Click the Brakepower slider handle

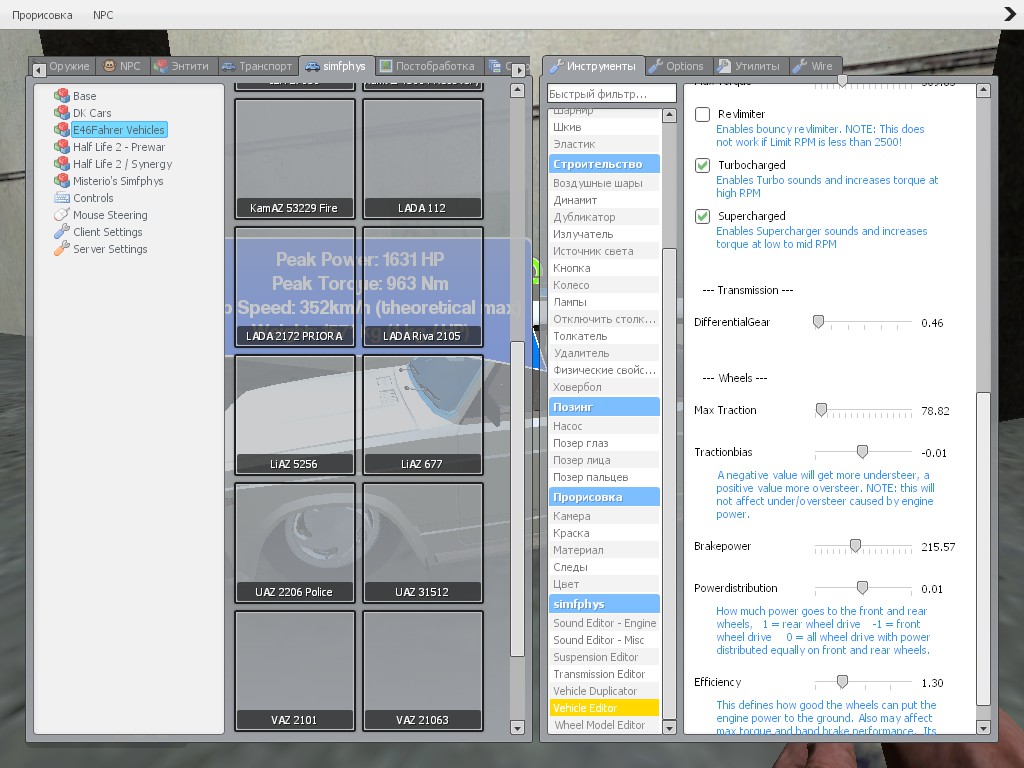point(855,546)
